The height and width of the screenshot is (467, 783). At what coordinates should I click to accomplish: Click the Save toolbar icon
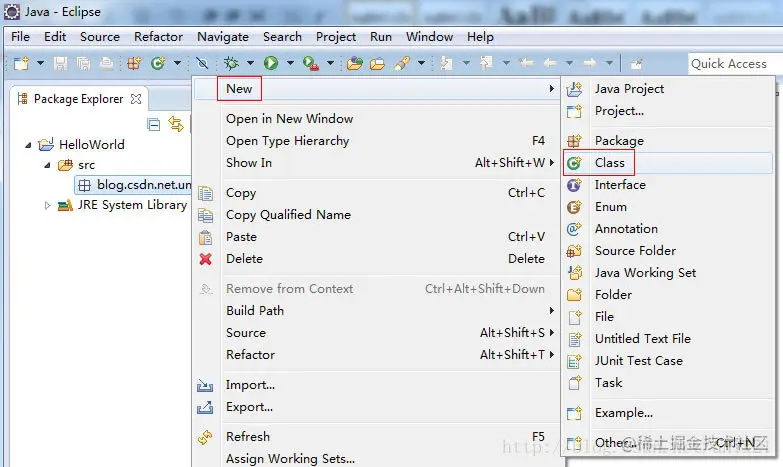pos(60,63)
